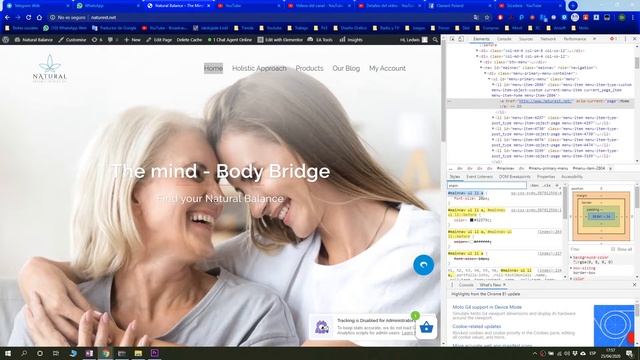Click the browser forward arrow
The image size is (640, 360).
point(18,18)
